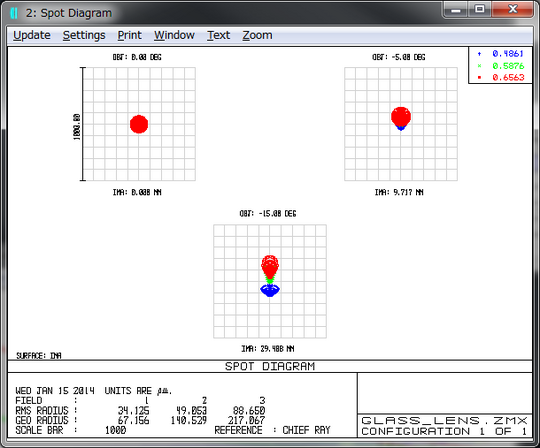Click the IMA: 29.408 MM label

coord(268,349)
